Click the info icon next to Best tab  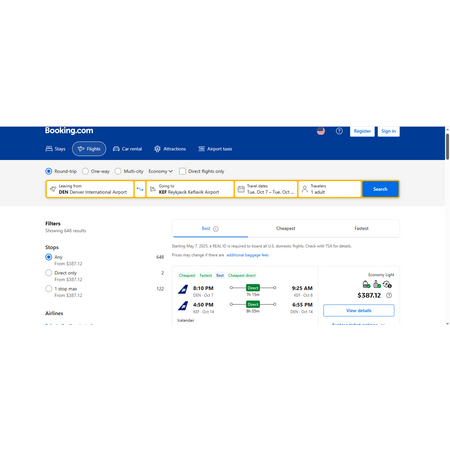(216, 229)
